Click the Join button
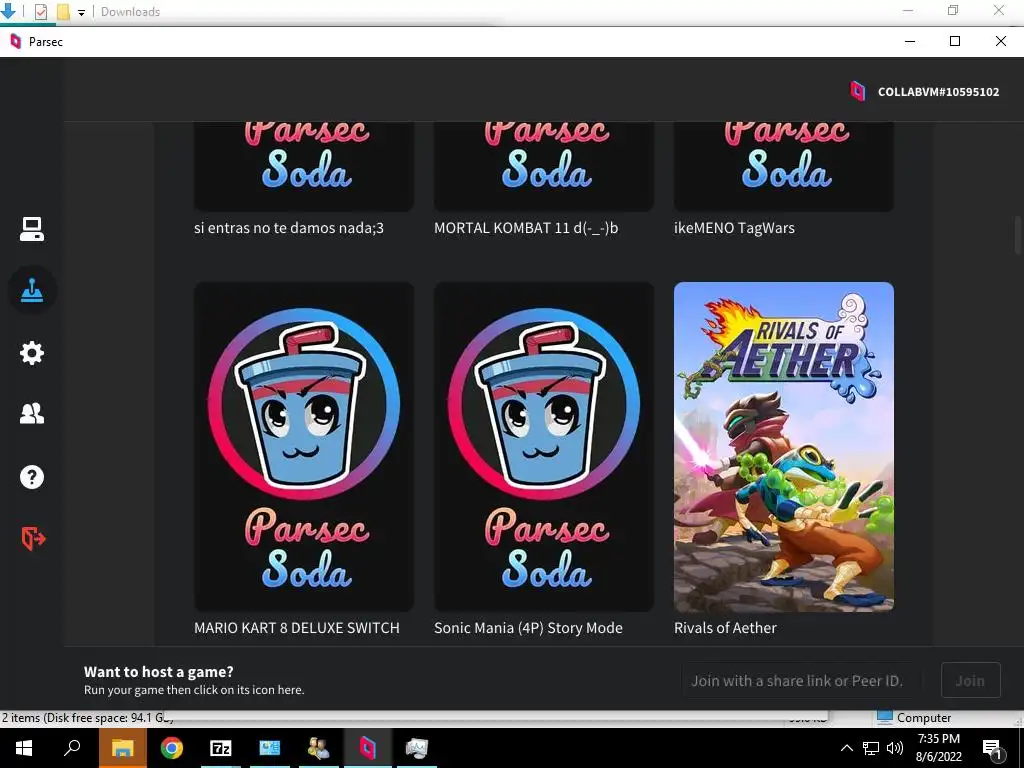The width and height of the screenshot is (1024, 768). [x=970, y=680]
